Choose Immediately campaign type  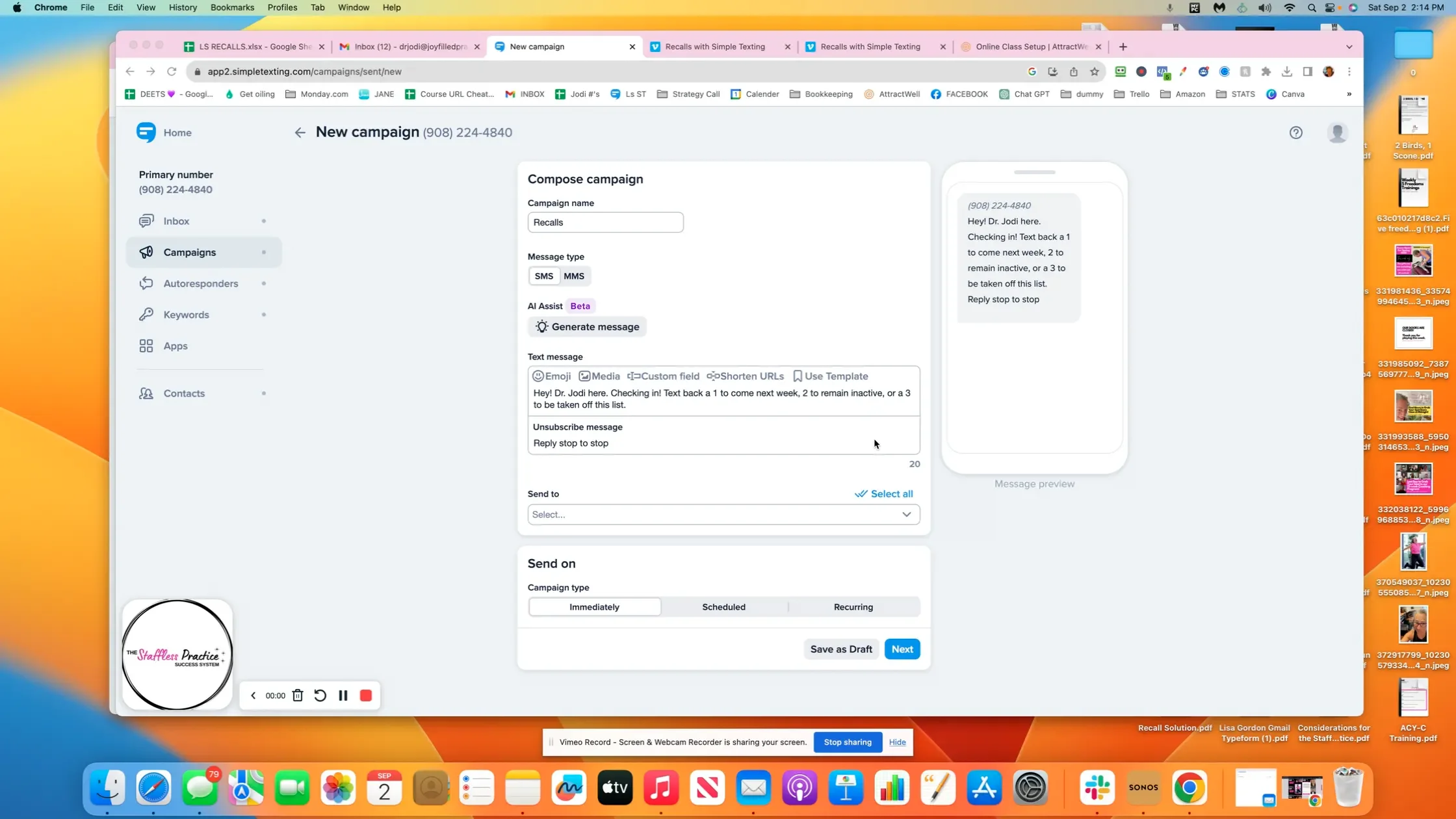(x=594, y=607)
